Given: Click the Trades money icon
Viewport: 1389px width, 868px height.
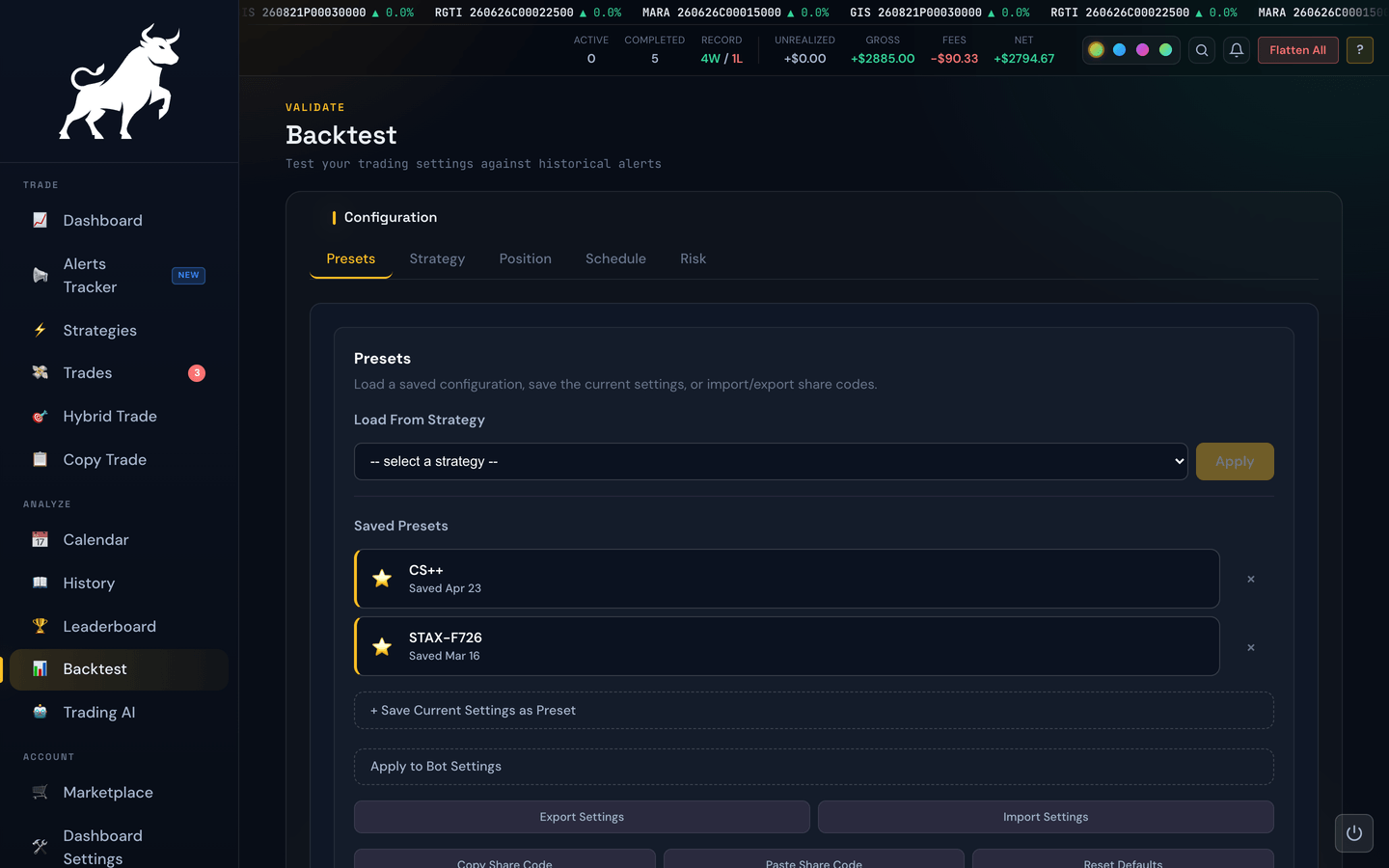Looking at the screenshot, I should [x=40, y=372].
